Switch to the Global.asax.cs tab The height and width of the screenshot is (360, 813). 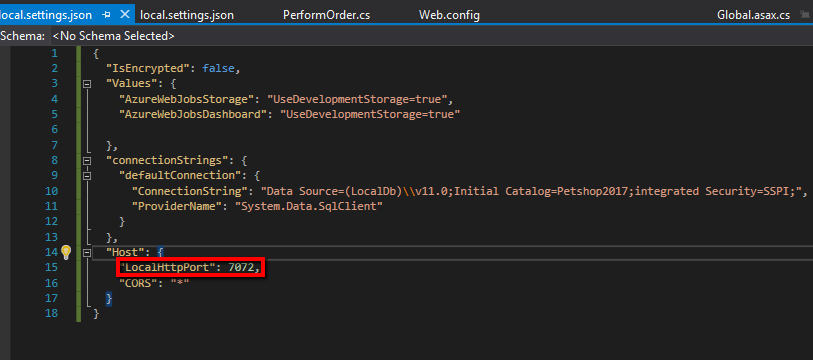(753, 15)
